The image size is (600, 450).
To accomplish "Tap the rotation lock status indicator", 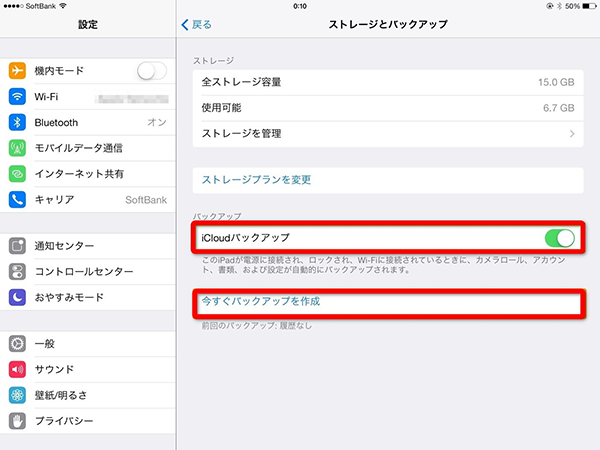I will [550, 6].
